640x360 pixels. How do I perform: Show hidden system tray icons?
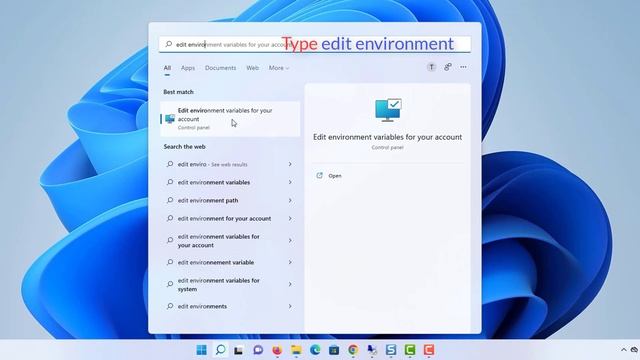[624, 350]
